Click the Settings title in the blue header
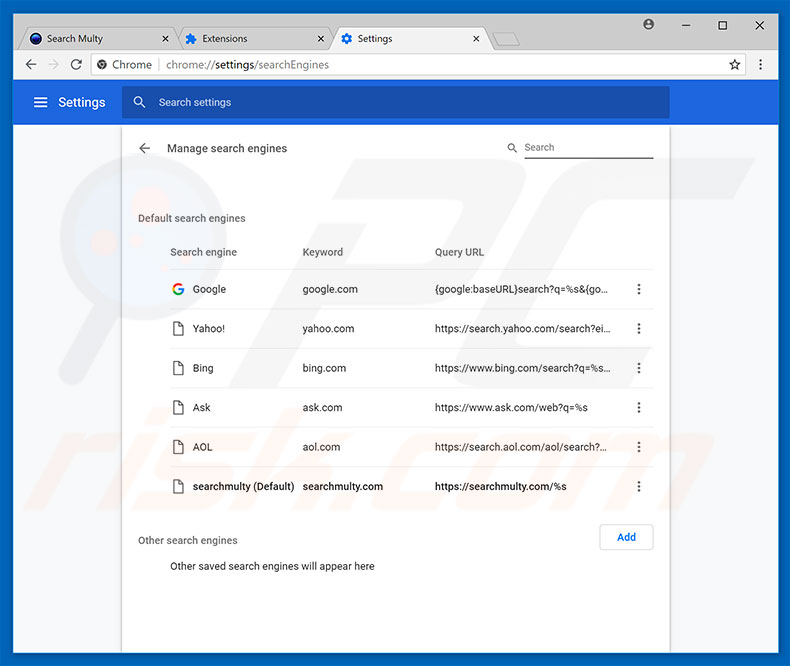 pyautogui.click(x=82, y=102)
